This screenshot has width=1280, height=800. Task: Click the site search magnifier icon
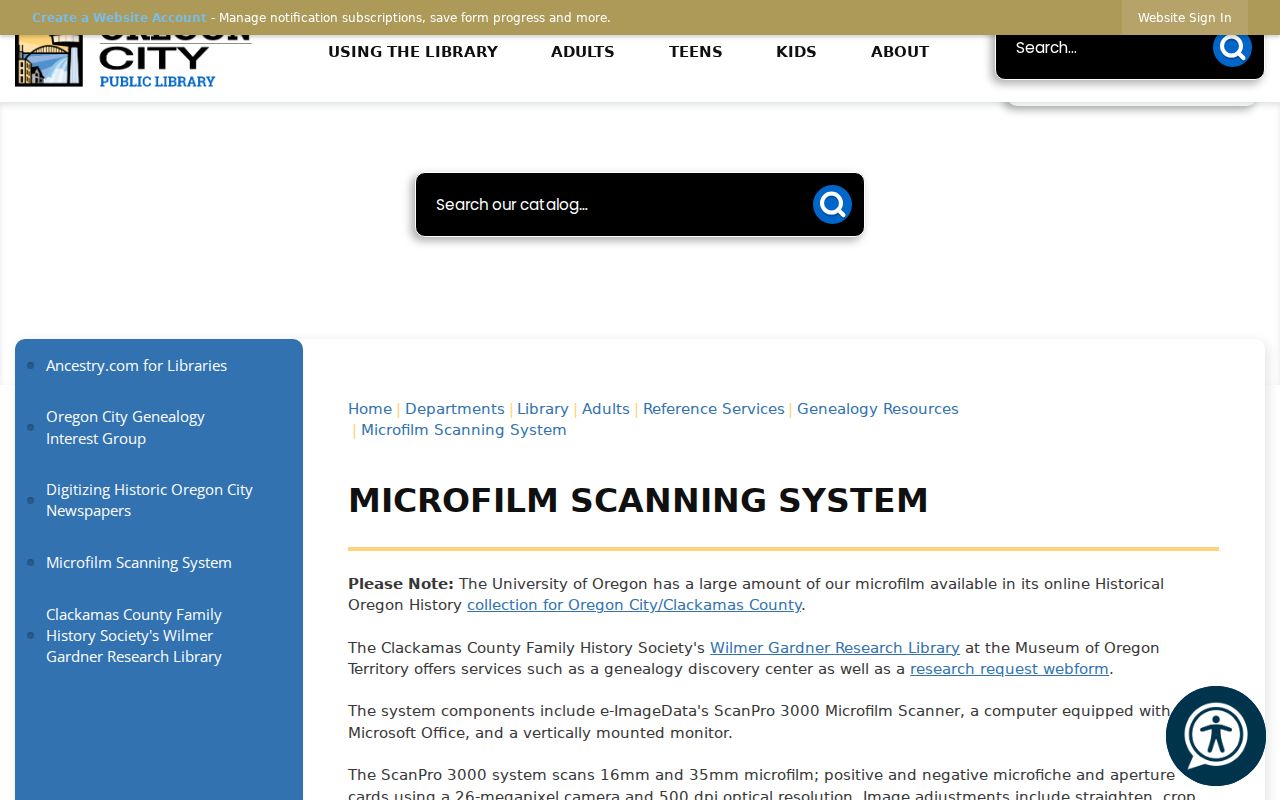[1232, 47]
